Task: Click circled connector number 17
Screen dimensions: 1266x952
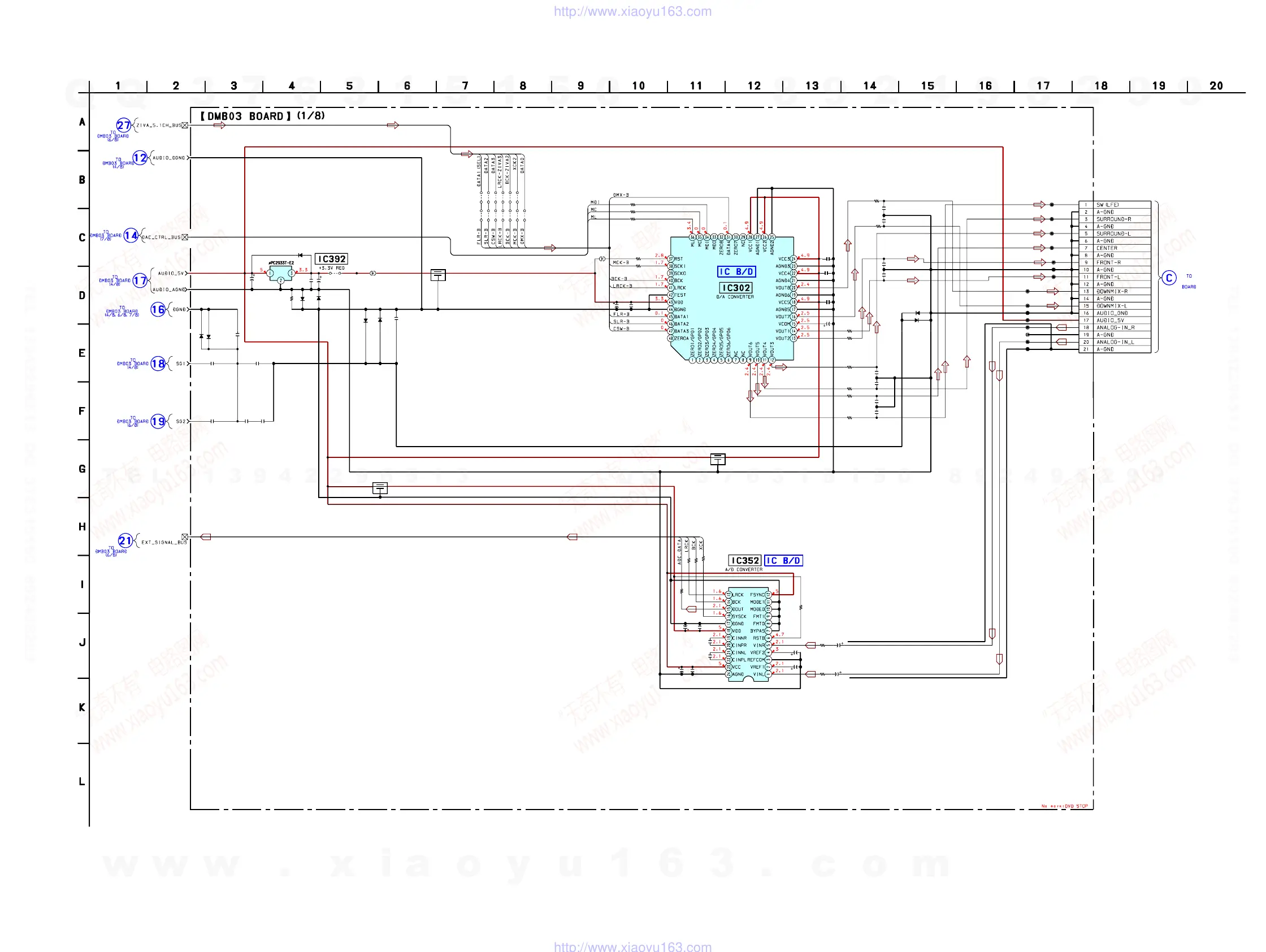Action: pyautogui.click(x=140, y=280)
